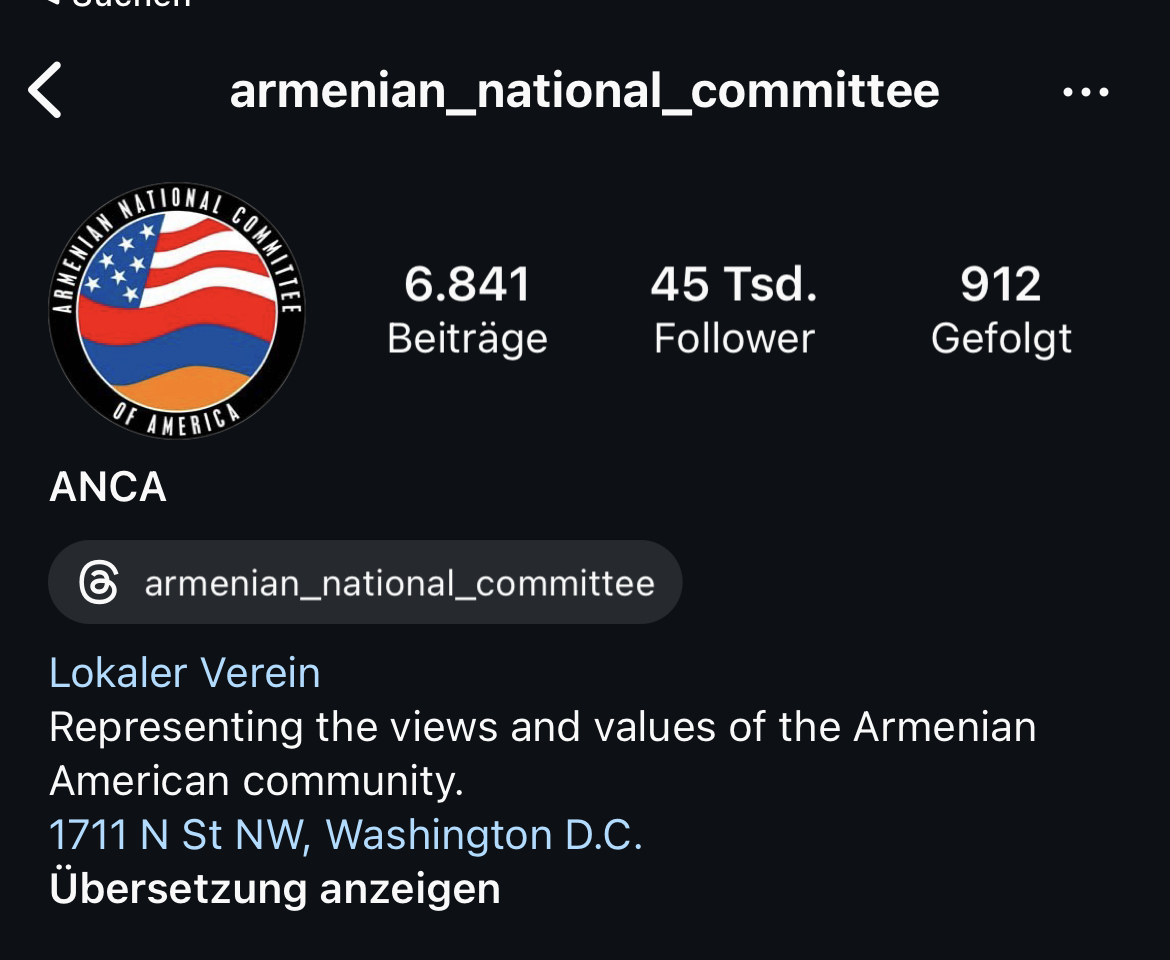Show the 912 Gefolgt list
Screen dimensions: 1170x960
(x=1001, y=310)
